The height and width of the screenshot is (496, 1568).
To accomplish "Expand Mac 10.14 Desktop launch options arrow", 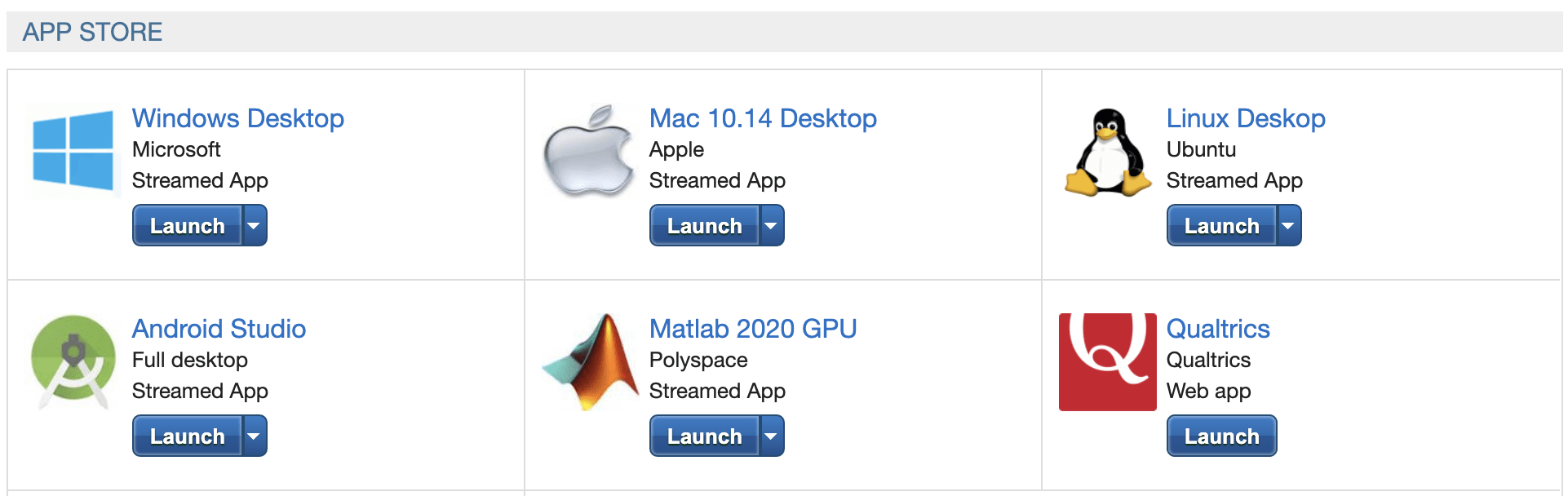I will [x=772, y=226].
